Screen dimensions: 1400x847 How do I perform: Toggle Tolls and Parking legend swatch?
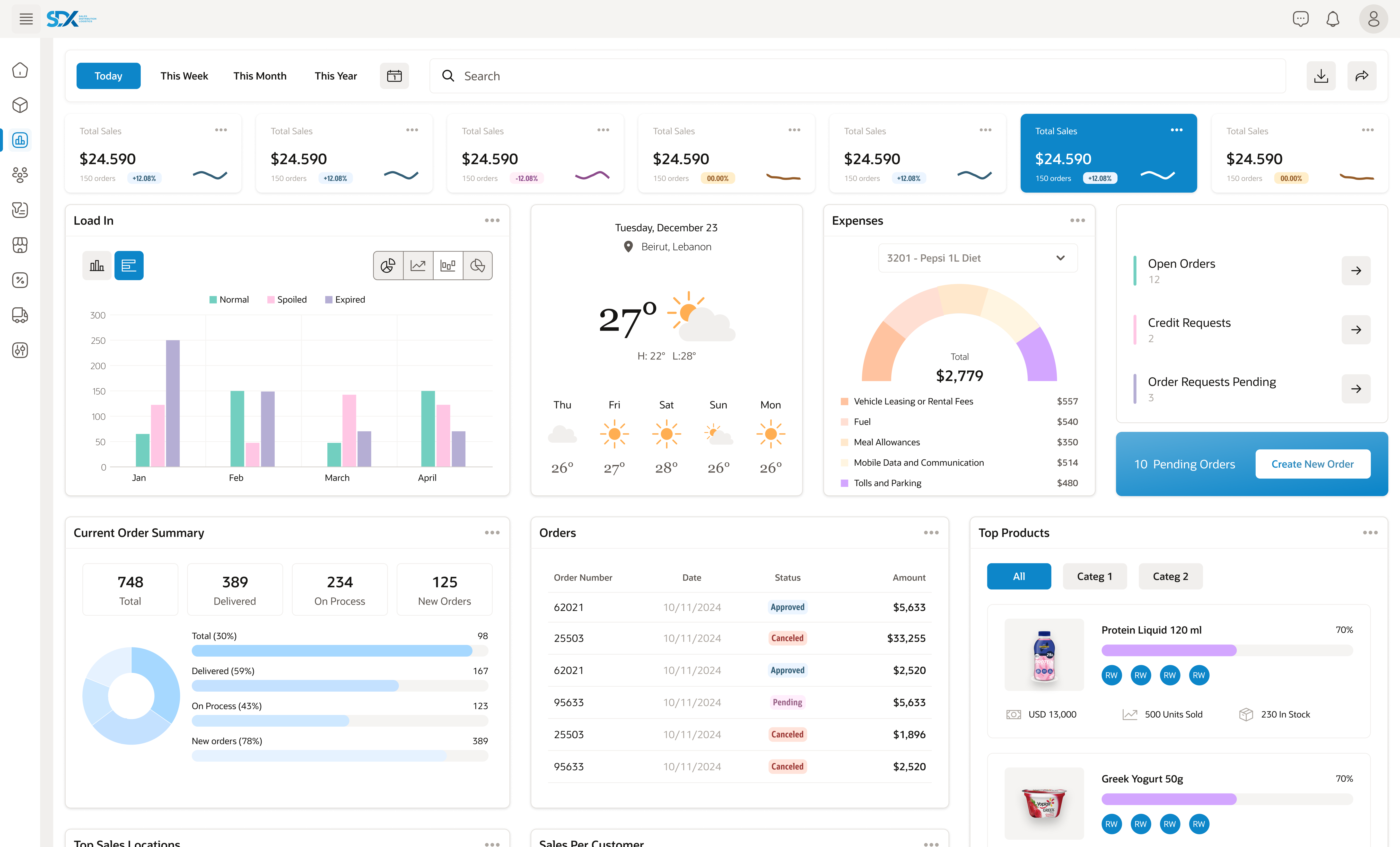point(844,483)
